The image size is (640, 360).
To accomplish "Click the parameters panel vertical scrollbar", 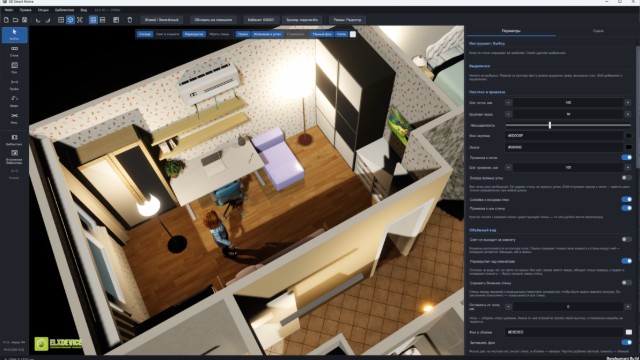I will pos(638,106).
